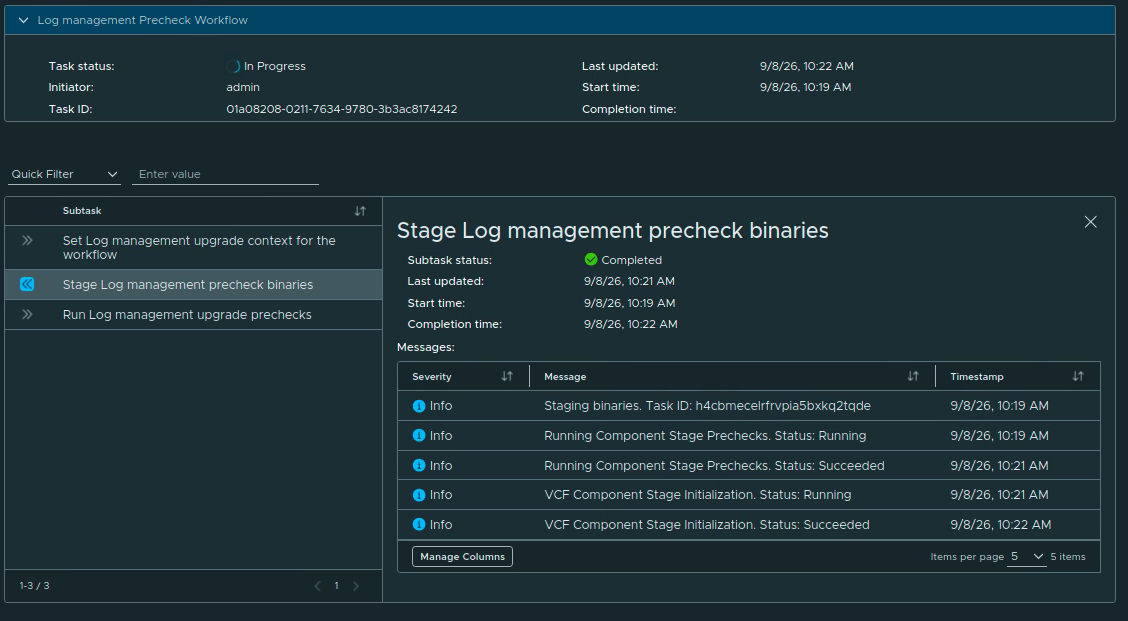Select message VCF Component Stage Initialization Status Running
Viewport: 1128px width, 621px height.
(698, 495)
